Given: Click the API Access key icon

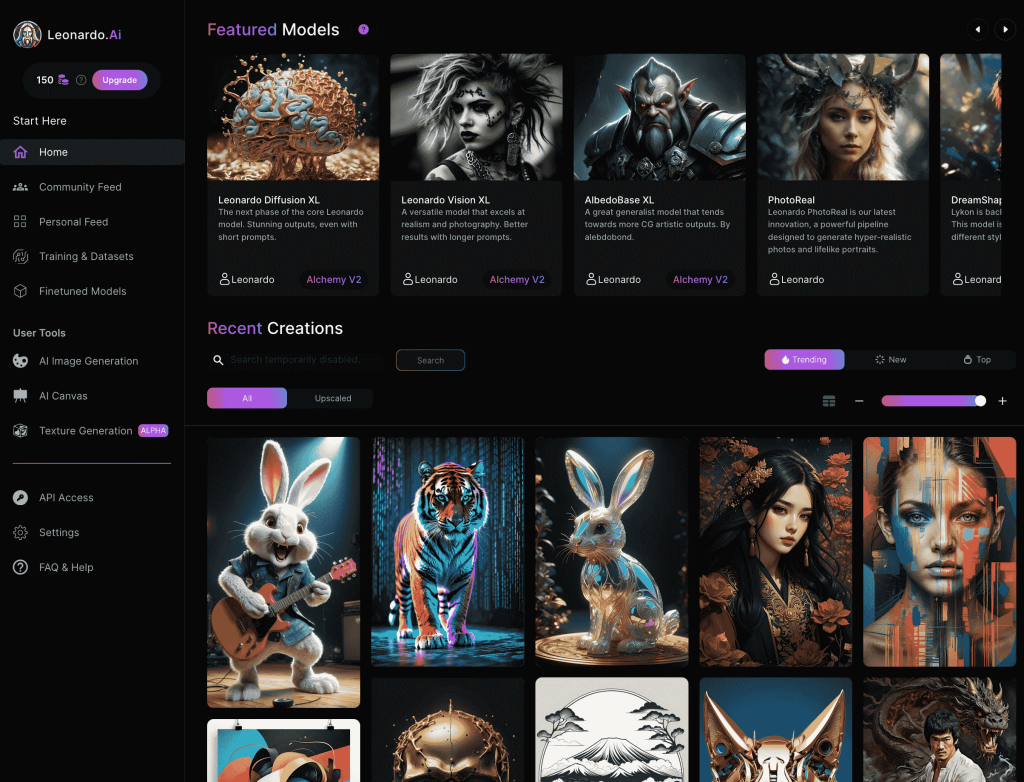Looking at the screenshot, I should [20, 498].
